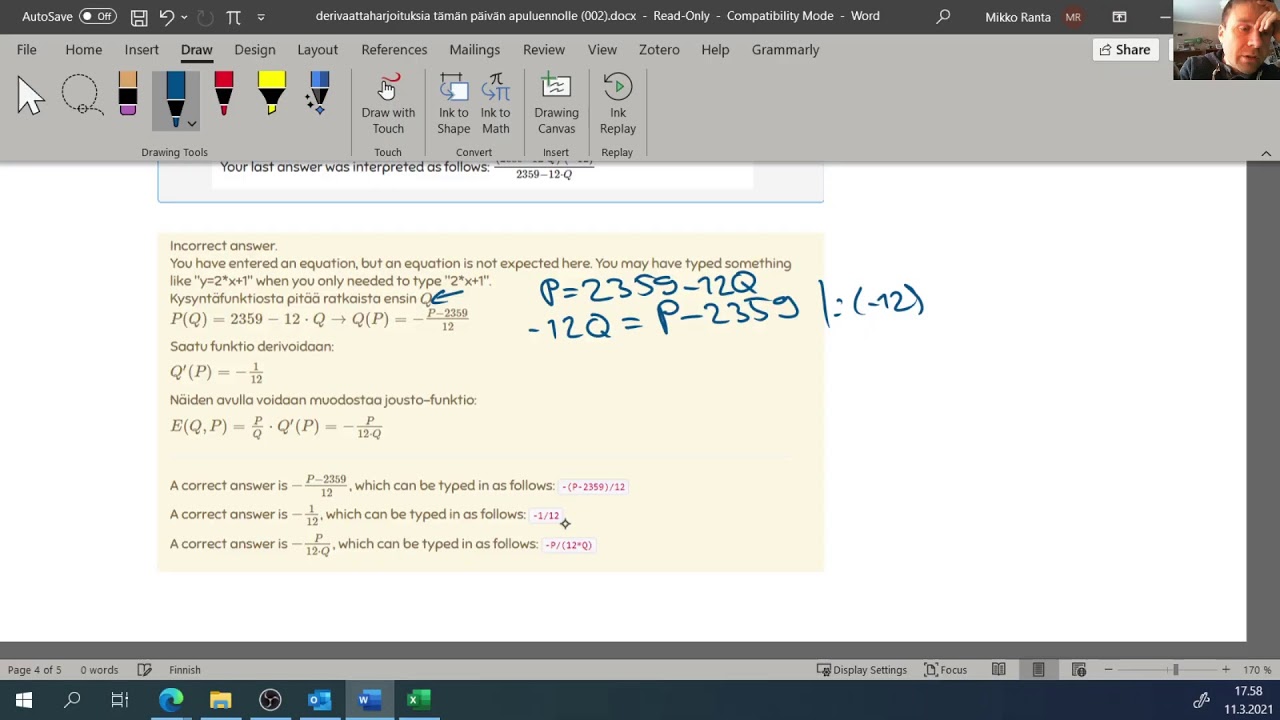Expand the Undo history dropdown arrow
1280x720 pixels.
coord(184,17)
